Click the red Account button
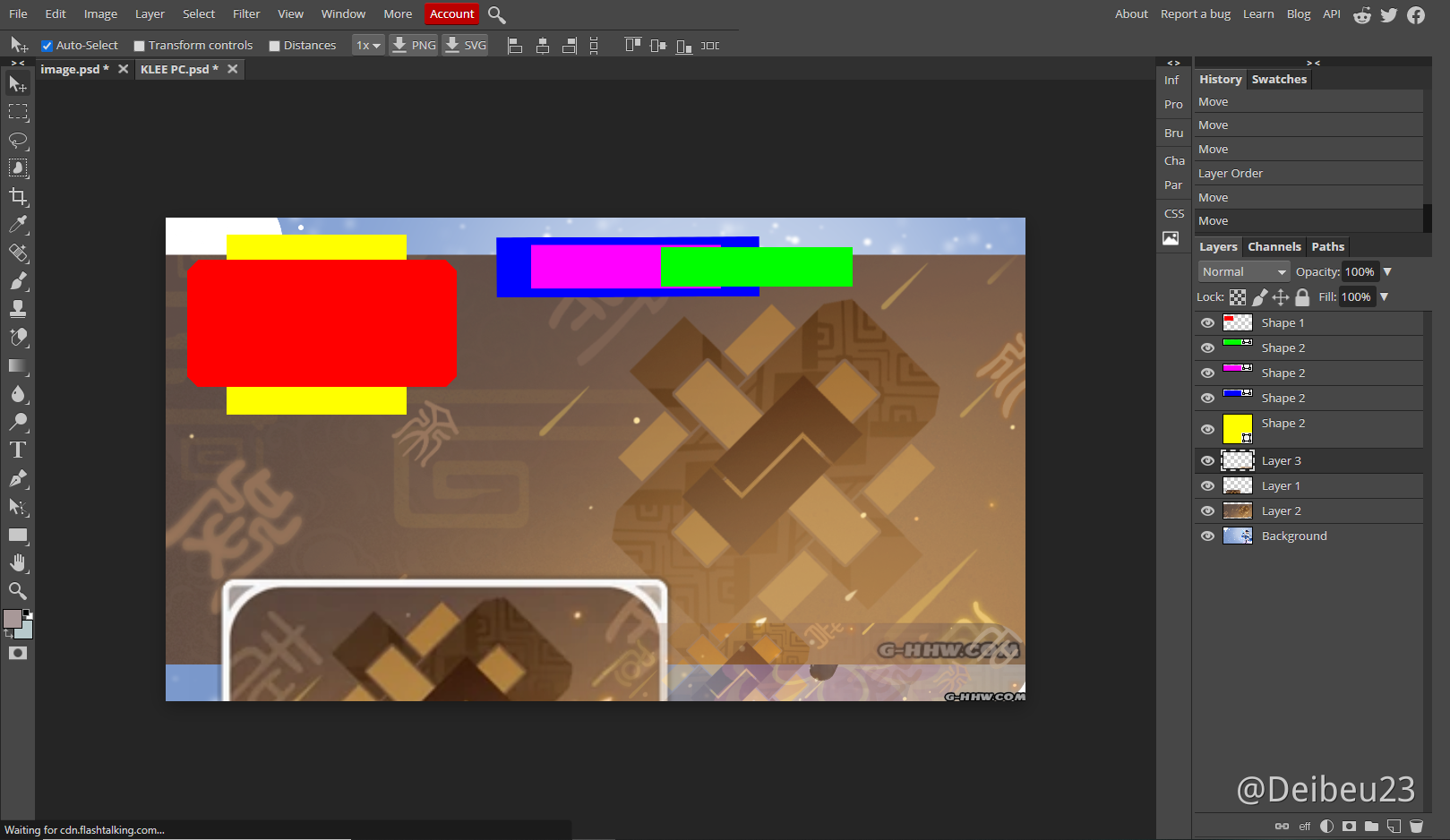Image resolution: width=1450 pixels, height=840 pixels. pyautogui.click(x=451, y=14)
